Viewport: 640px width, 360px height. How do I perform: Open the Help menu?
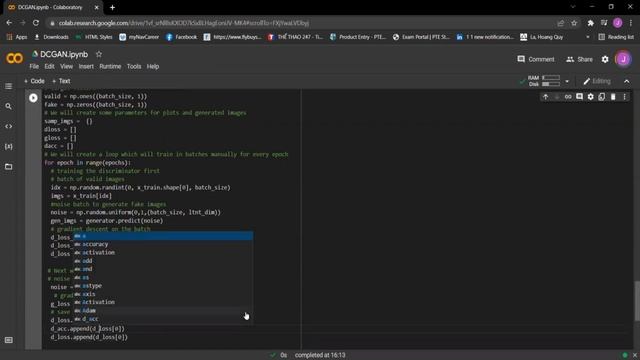[x=153, y=67]
